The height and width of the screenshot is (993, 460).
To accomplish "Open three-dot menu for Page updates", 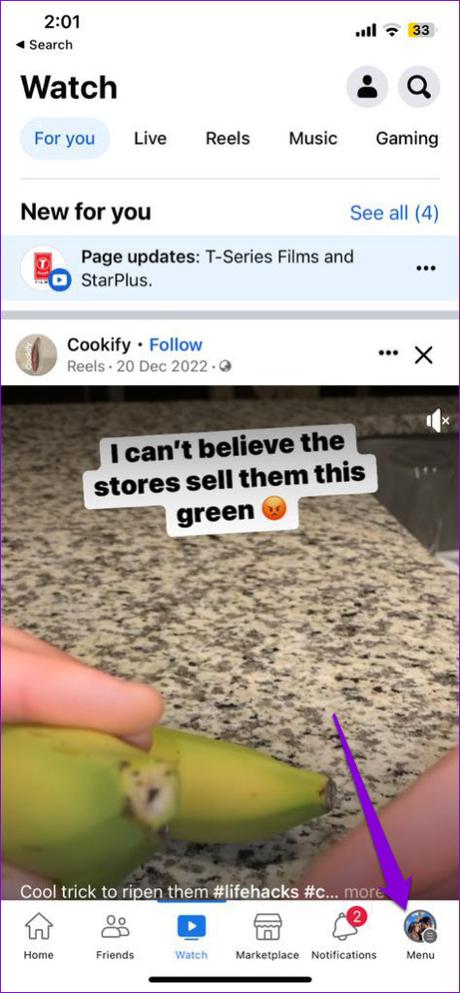I will click(x=426, y=269).
